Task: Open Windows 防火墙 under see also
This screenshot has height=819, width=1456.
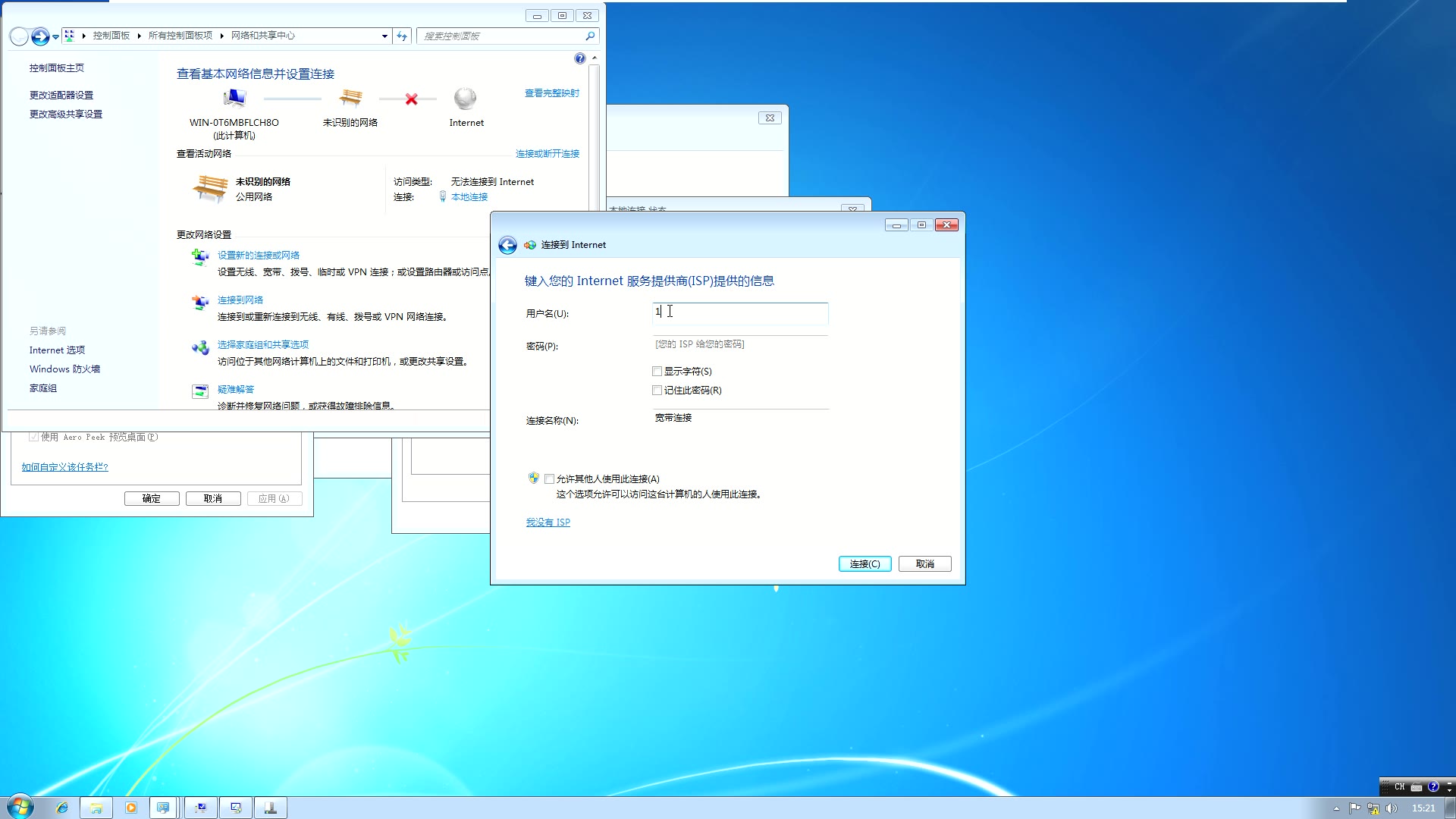Action: (x=64, y=369)
